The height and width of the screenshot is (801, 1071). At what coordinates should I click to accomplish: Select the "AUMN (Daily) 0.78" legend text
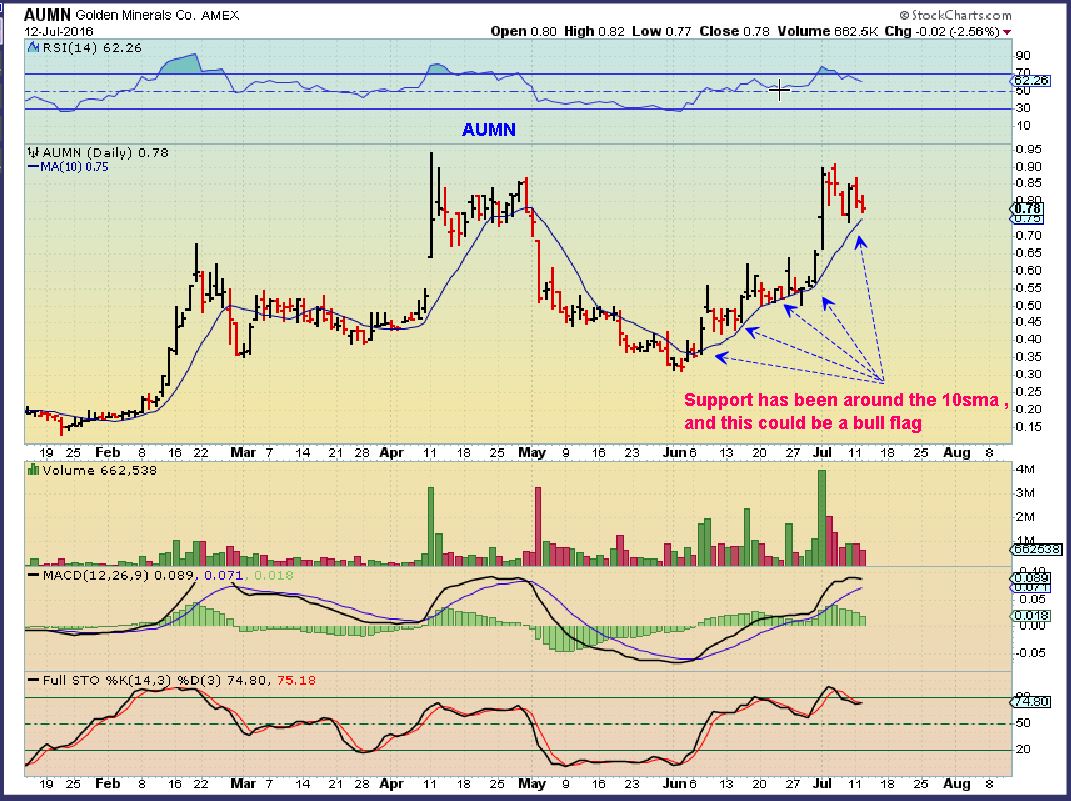tap(105, 152)
